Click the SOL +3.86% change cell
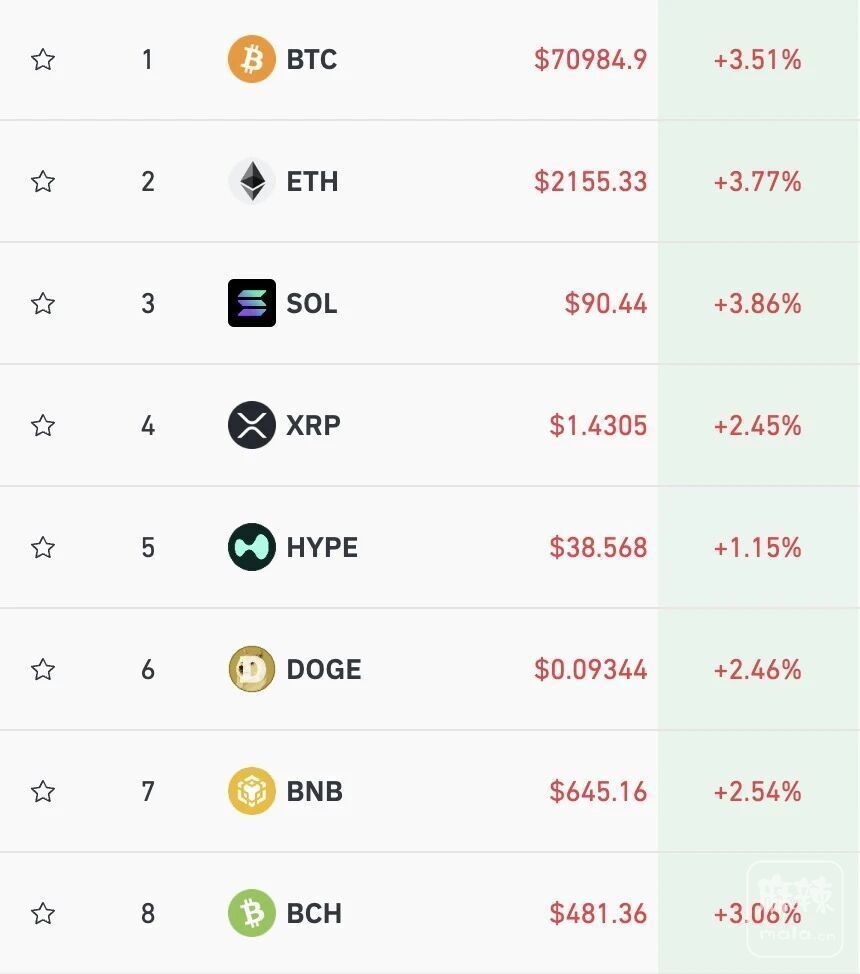Screen dimensions: 860x974 tap(757, 304)
